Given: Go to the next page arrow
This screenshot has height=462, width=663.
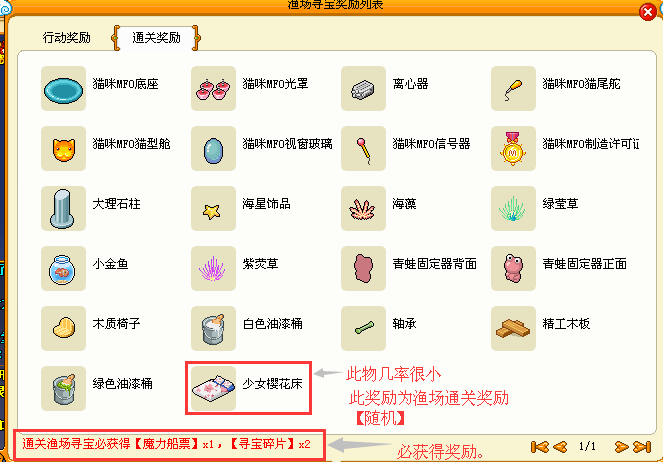Looking at the screenshot, I should tap(621, 447).
